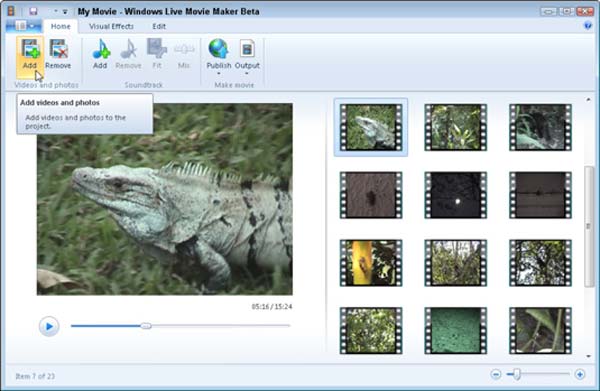Play the video preview

pyautogui.click(x=49, y=326)
